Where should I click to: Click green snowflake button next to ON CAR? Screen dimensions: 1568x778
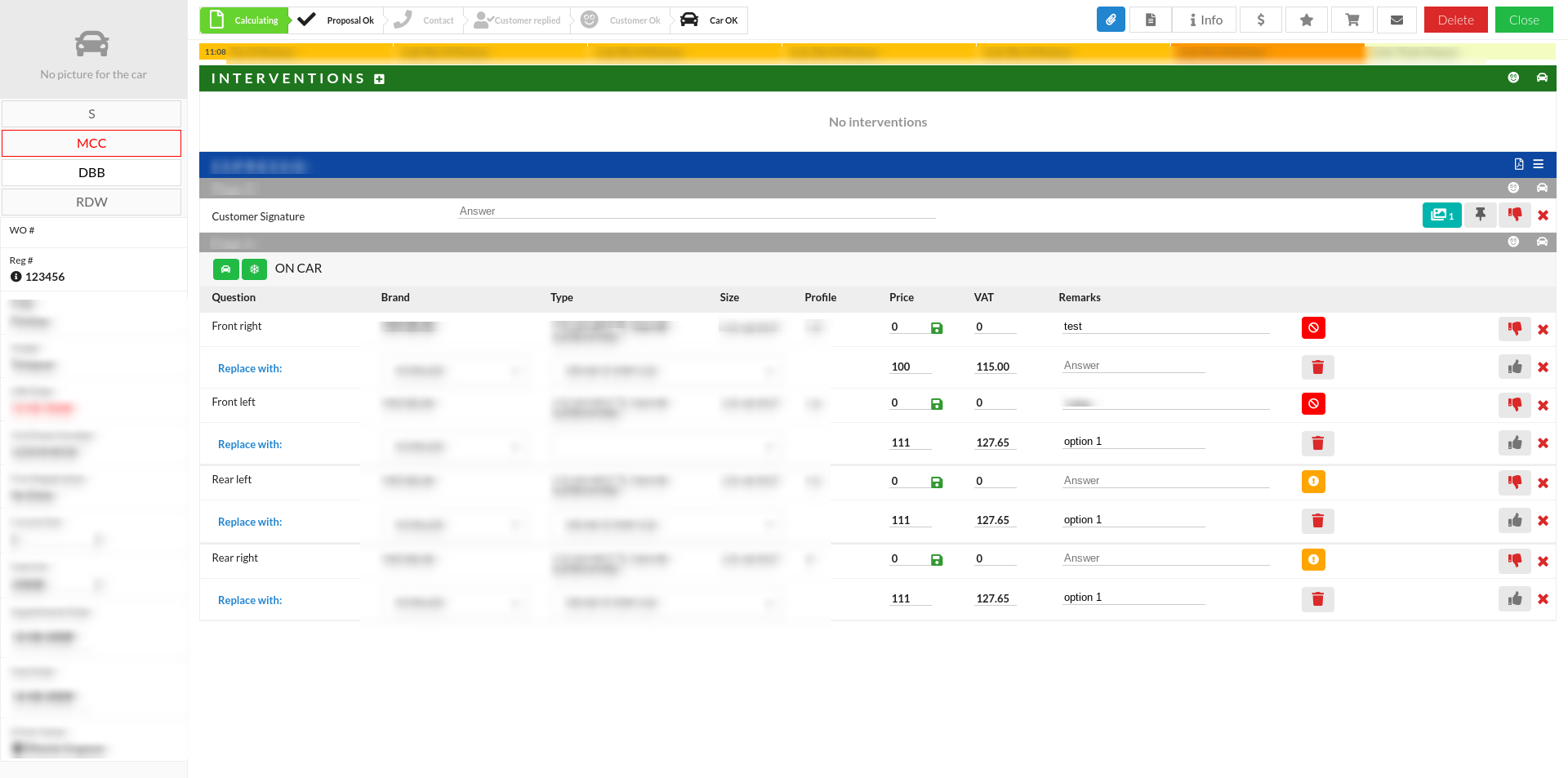(x=254, y=269)
